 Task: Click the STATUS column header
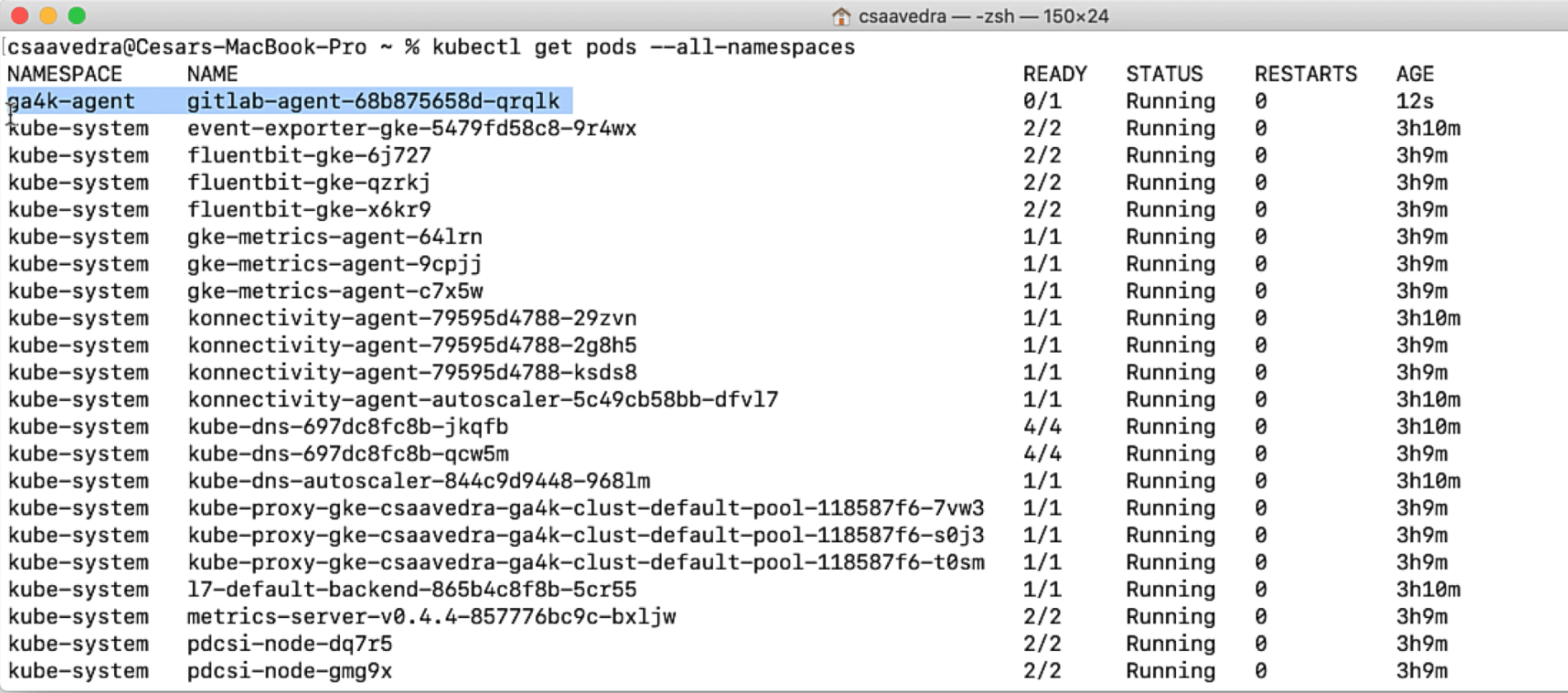coord(1165,73)
